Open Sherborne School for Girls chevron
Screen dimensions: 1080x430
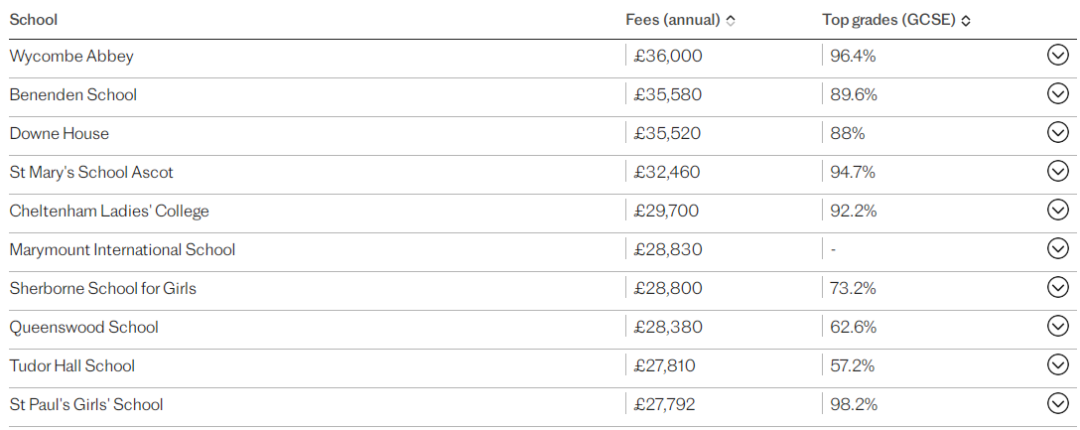[x=1057, y=287]
